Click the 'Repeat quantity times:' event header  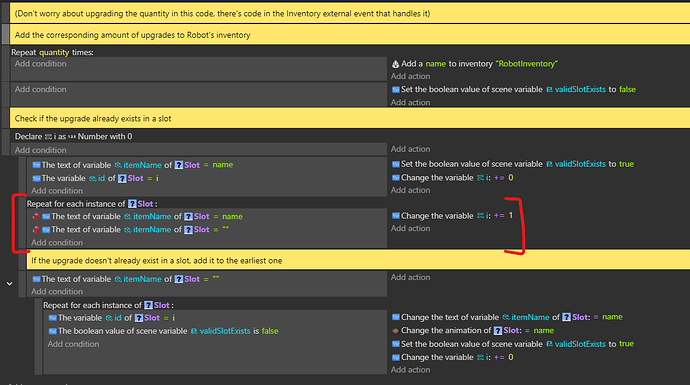52,52
